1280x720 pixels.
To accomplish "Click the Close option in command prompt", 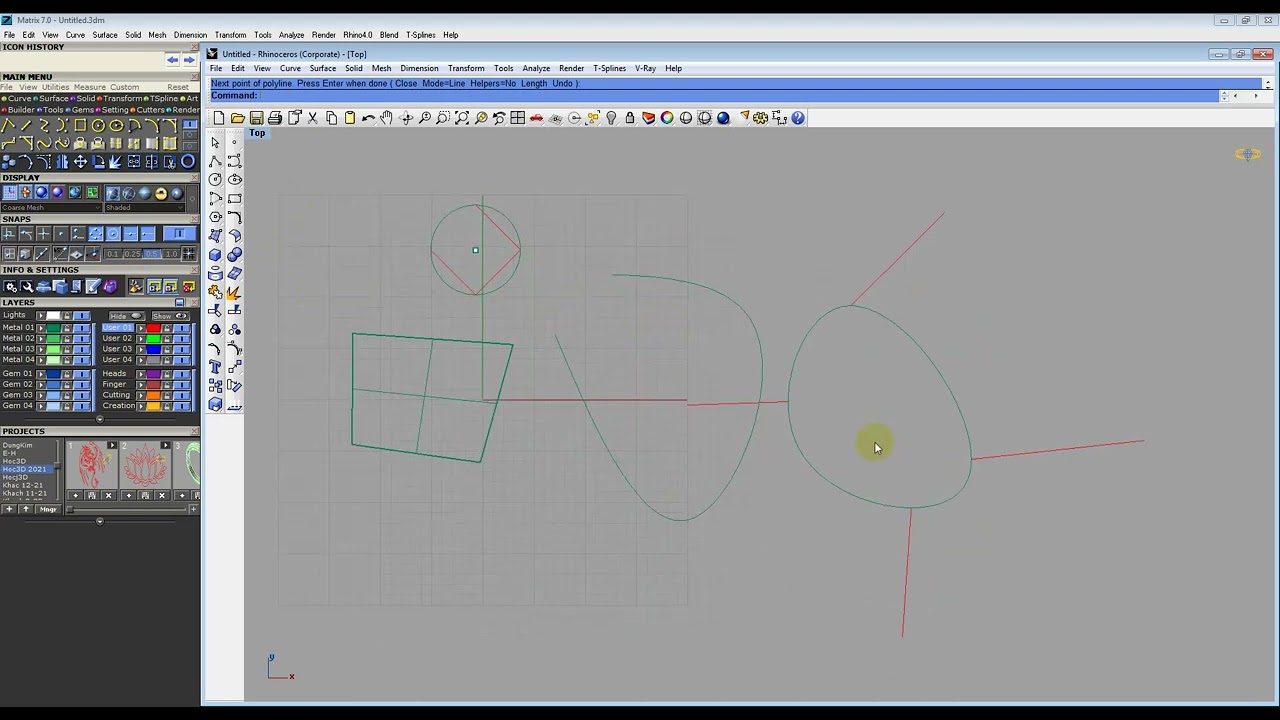I will click(x=406, y=83).
